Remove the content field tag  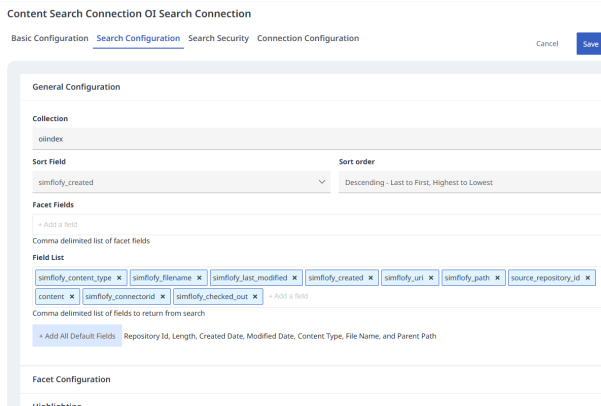(72, 297)
